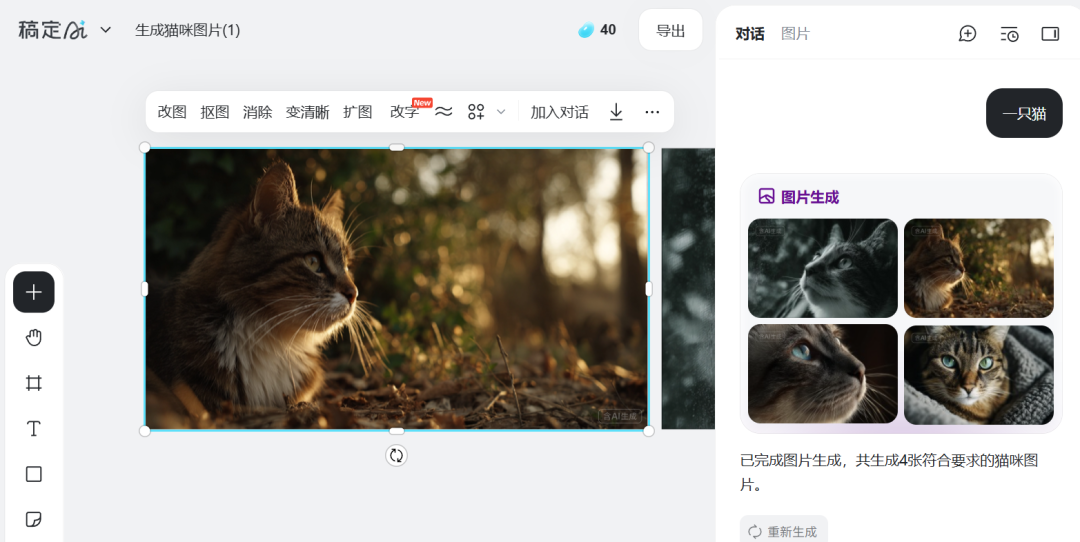Open the conversation history list icon
Viewport: 1080px width, 542px height.
coord(1009,34)
